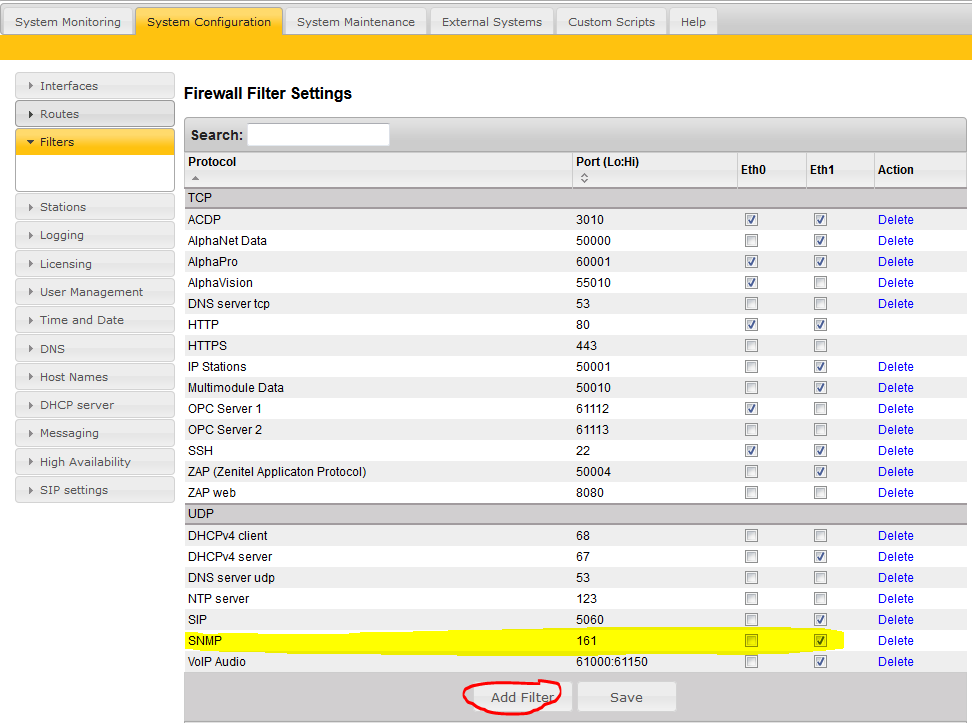Open the Help menu tab
This screenshot has height=723, width=972.
692,20
